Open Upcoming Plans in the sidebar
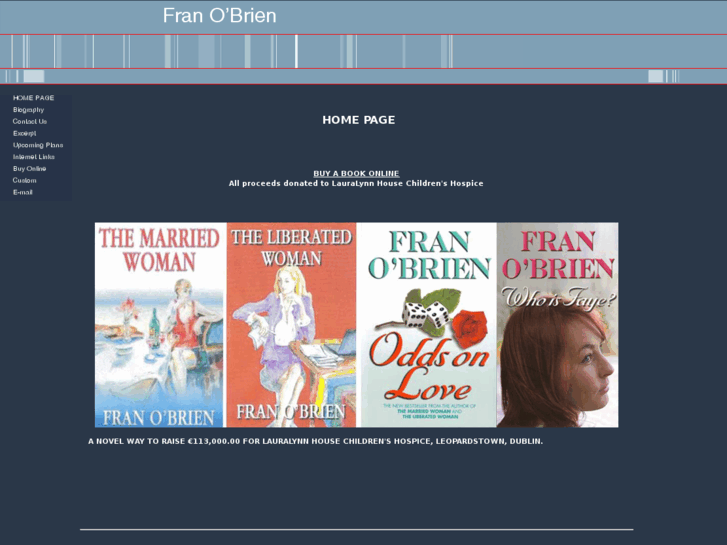Image resolution: width=727 pixels, height=545 pixels. tap(38, 145)
